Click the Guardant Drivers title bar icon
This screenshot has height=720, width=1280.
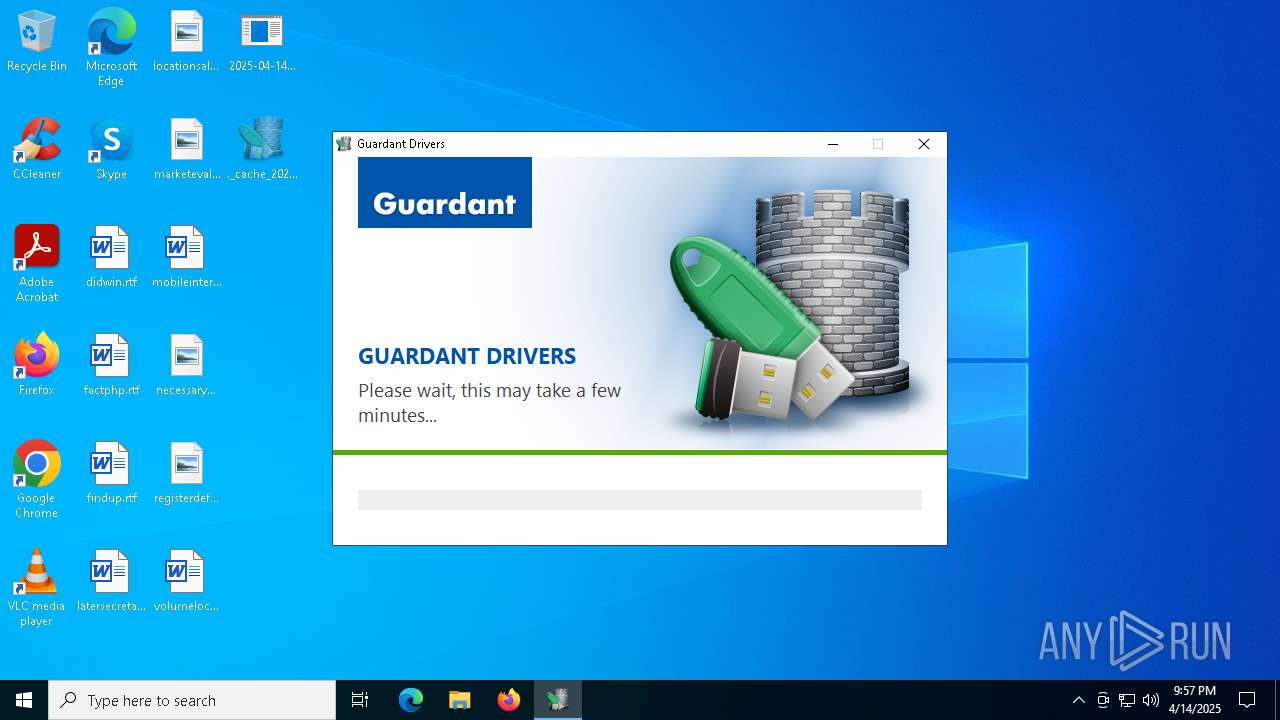pyautogui.click(x=344, y=144)
